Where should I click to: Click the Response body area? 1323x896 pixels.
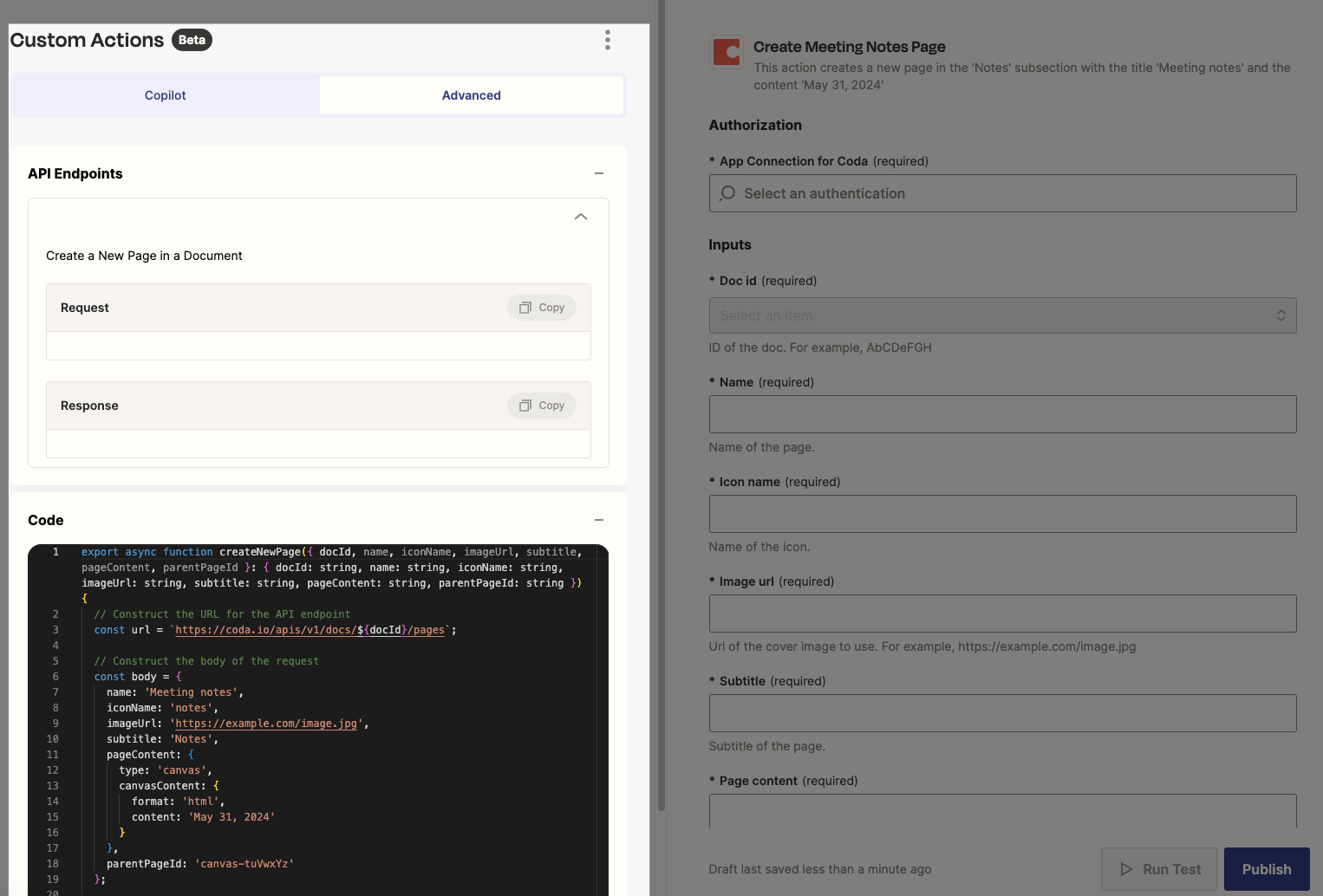click(318, 444)
